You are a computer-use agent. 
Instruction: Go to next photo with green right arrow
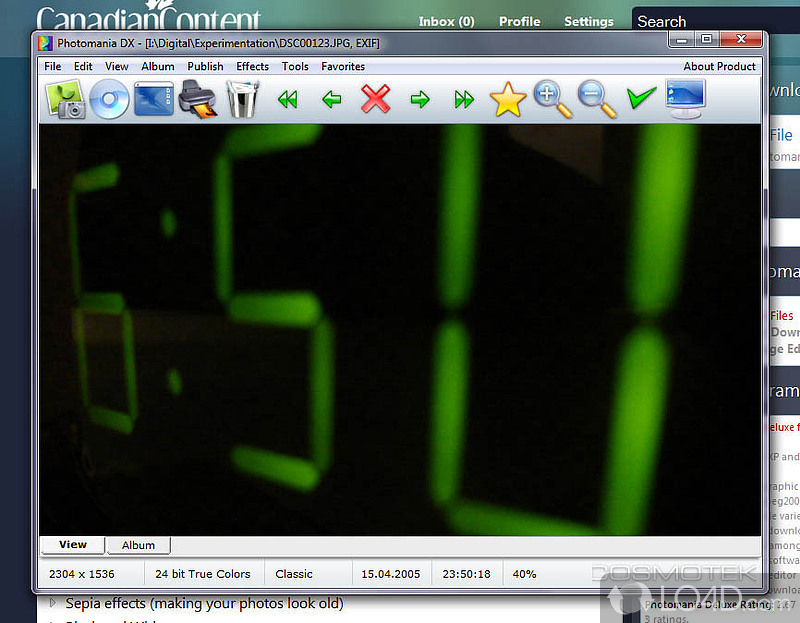[x=420, y=99]
